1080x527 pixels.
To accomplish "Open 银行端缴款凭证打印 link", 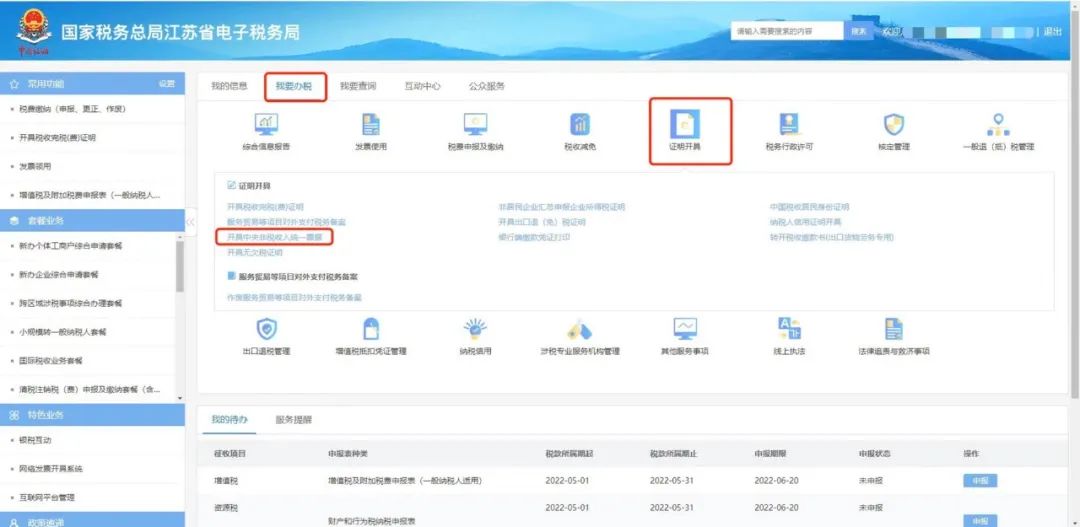I will click(534, 237).
